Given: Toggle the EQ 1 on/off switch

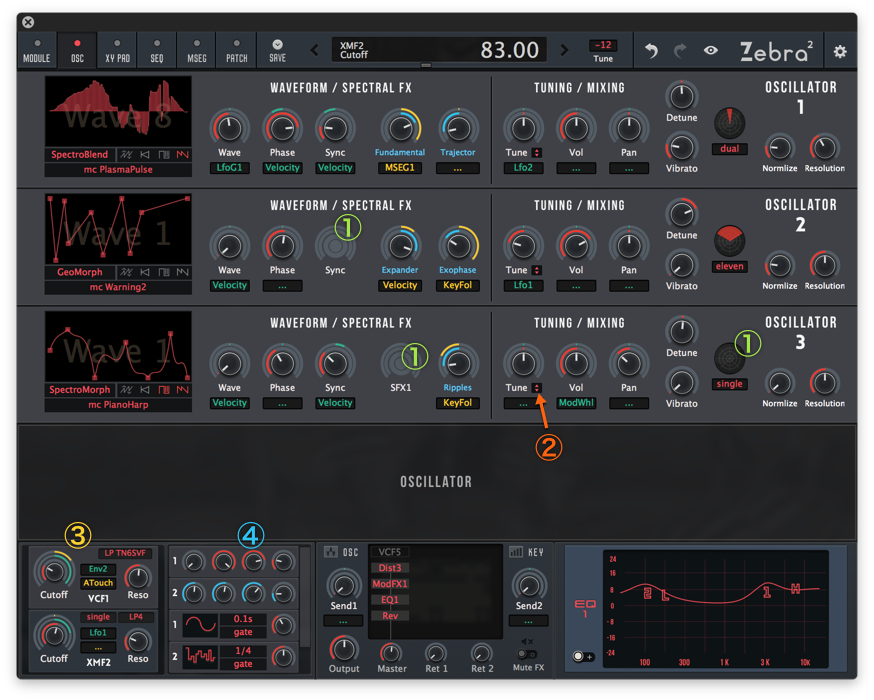Looking at the screenshot, I should pos(583,657).
